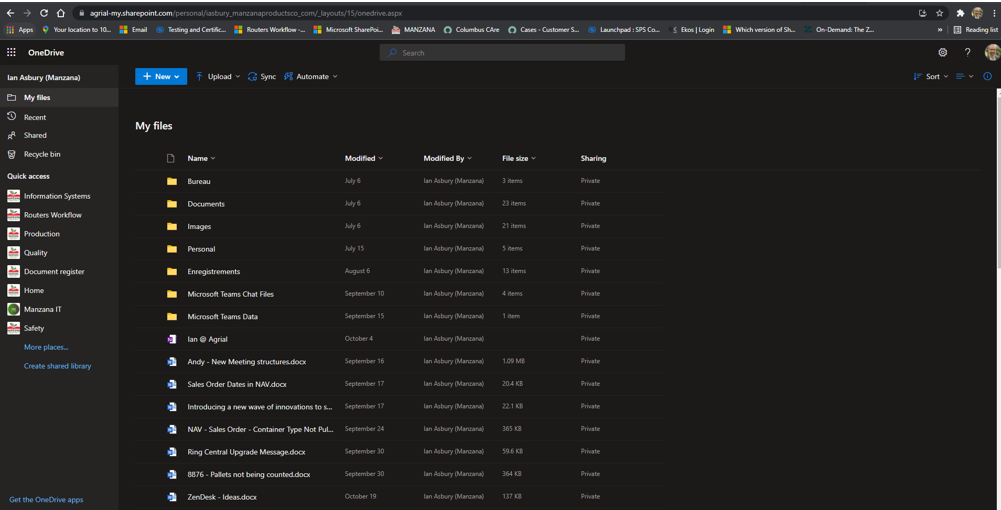The height and width of the screenshot is (510, 1001).
Task: Click the More places... link
Action: pyautogui.click(x=46, y=347)
